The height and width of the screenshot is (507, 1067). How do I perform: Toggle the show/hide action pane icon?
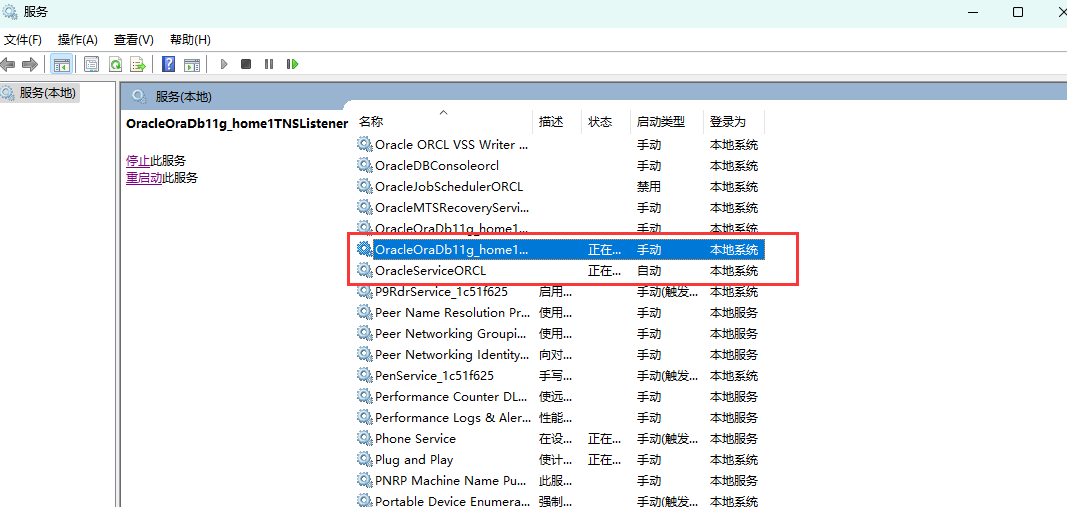tap(192, 64)
